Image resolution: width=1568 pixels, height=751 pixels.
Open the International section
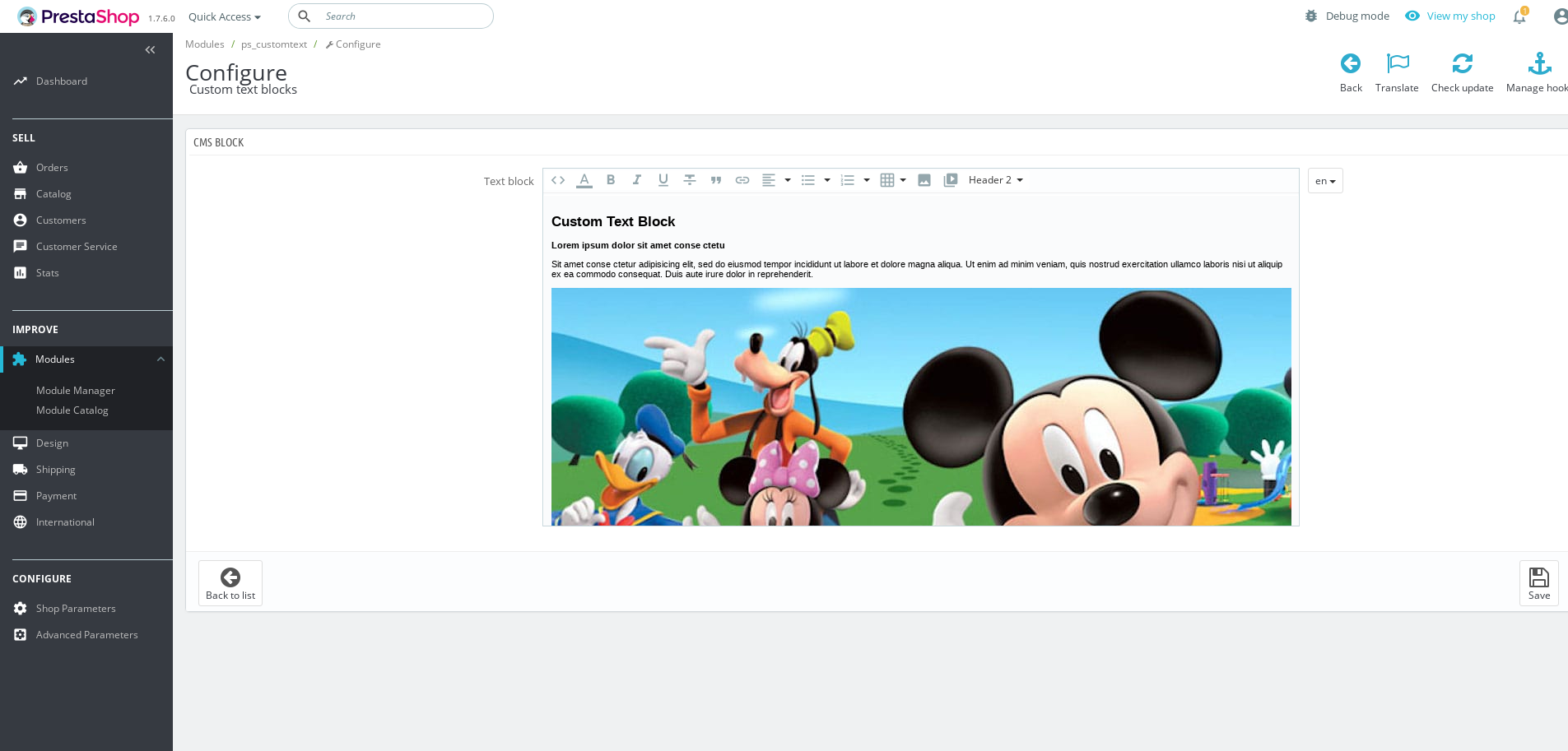tap(65, 522)
